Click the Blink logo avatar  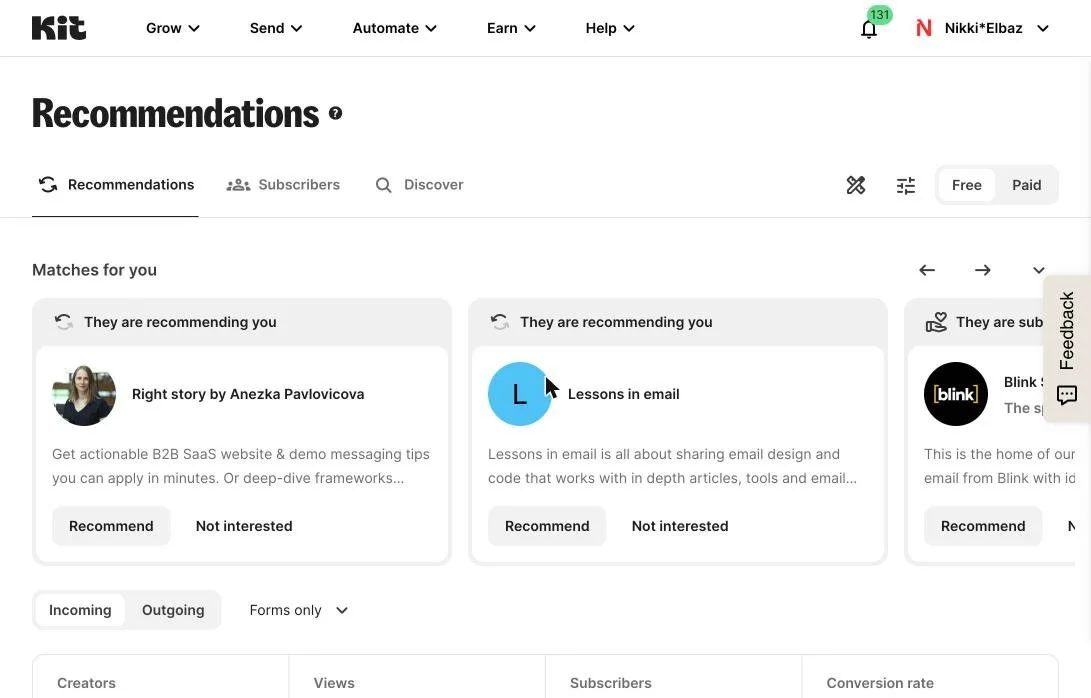click(955, 394)
